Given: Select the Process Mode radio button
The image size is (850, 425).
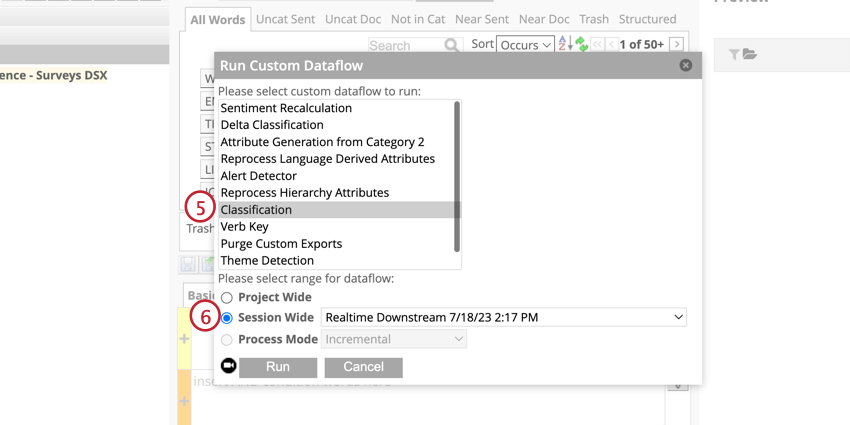Looking at the screenshot, I should (x=227, y=340).
